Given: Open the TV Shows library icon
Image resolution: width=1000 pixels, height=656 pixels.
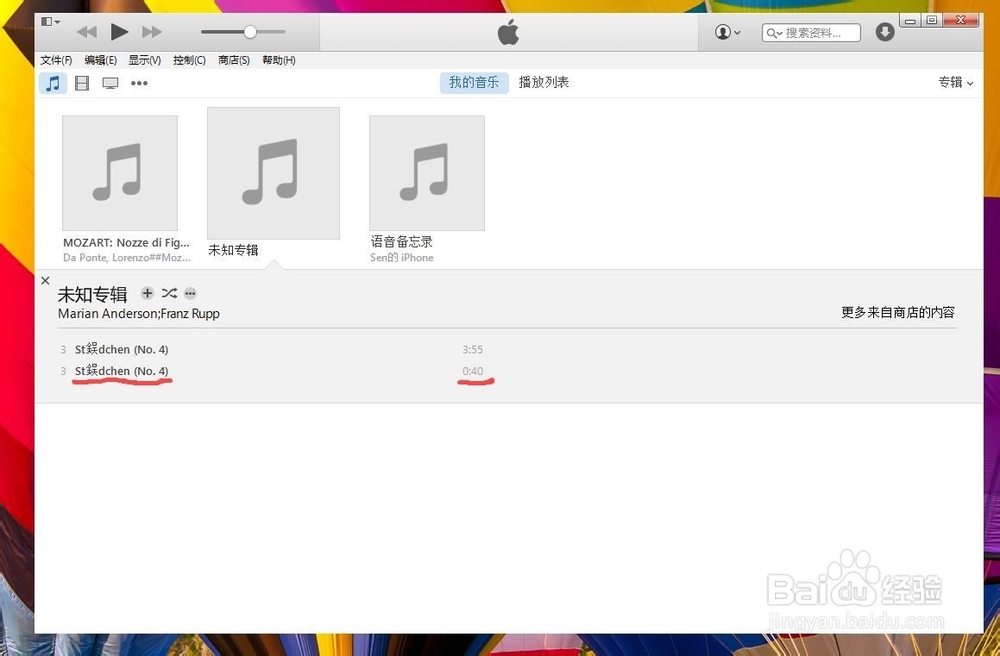Looking at the screenshot, I should [x=109, y=83].
